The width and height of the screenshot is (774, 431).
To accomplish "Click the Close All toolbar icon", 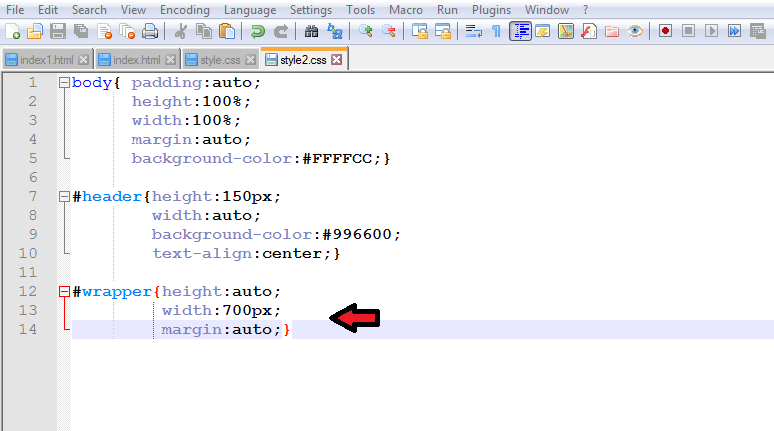I will coord(127,31).
